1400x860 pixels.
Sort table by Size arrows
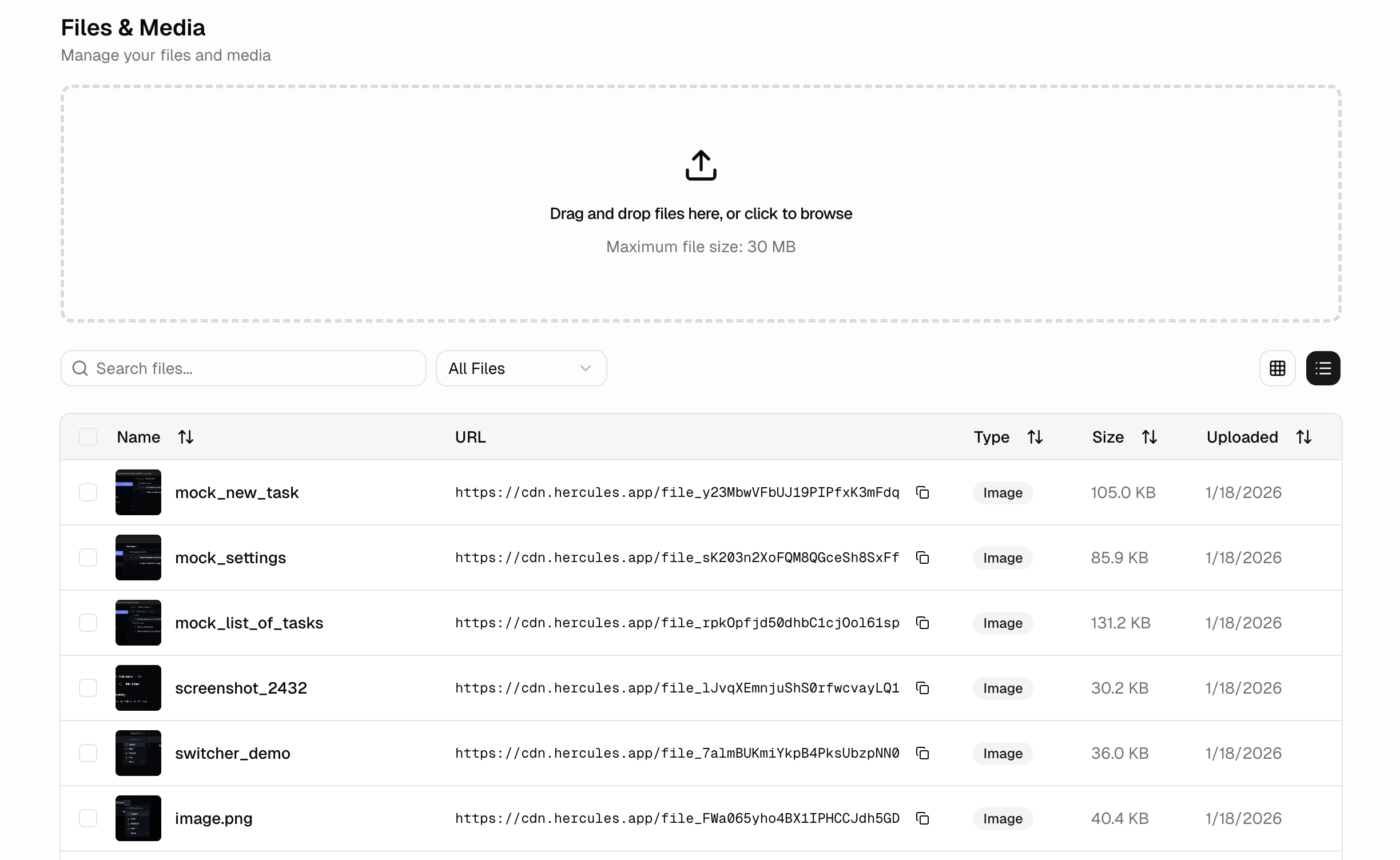click(1149, 437)
